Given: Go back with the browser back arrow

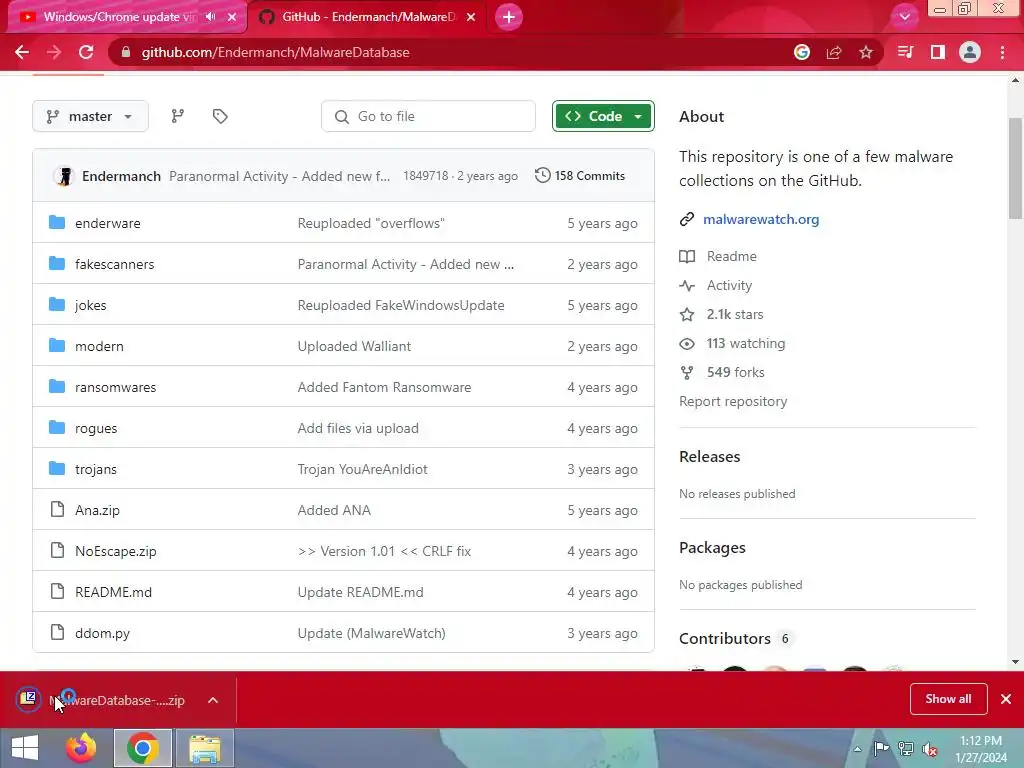Looking at the screenshot, I should coord(22,52).
